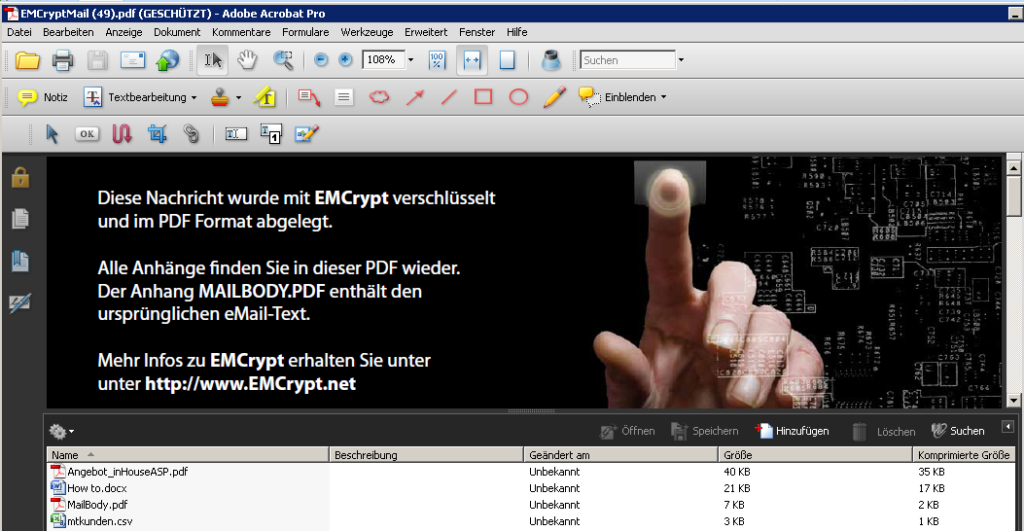The image size is (1024, 531).
Task: Add a Notiz sticky note
Action: [x=42, y=97]
